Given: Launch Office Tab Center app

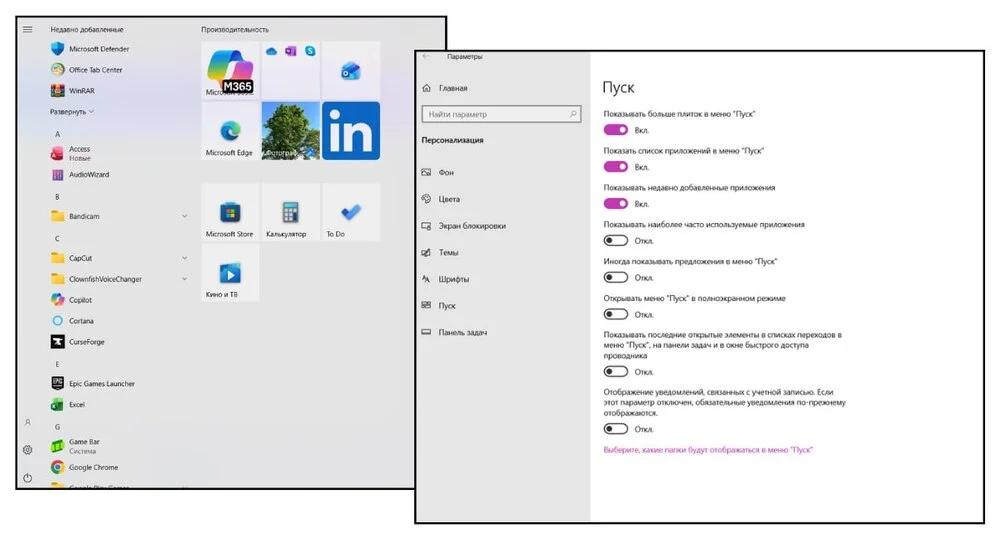Looking at the screenshot, I should point(87,69).
